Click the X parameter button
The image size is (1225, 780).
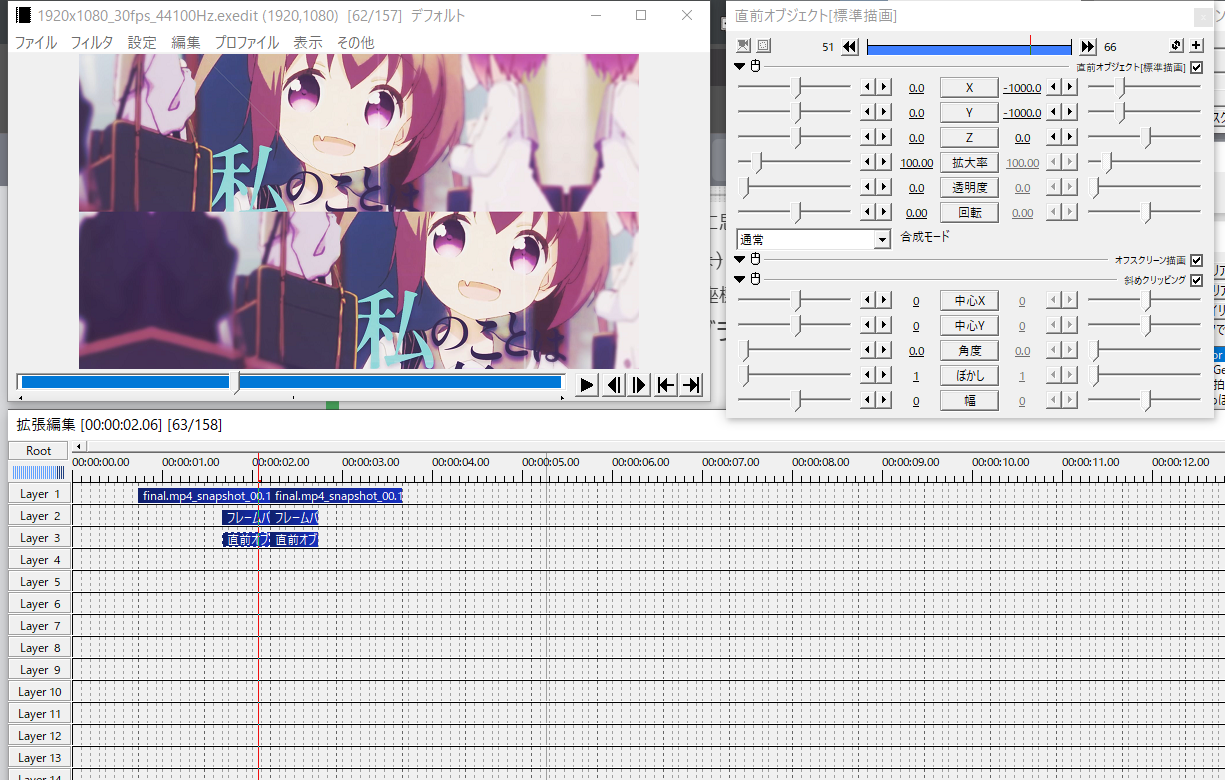[x=969, y=87]
